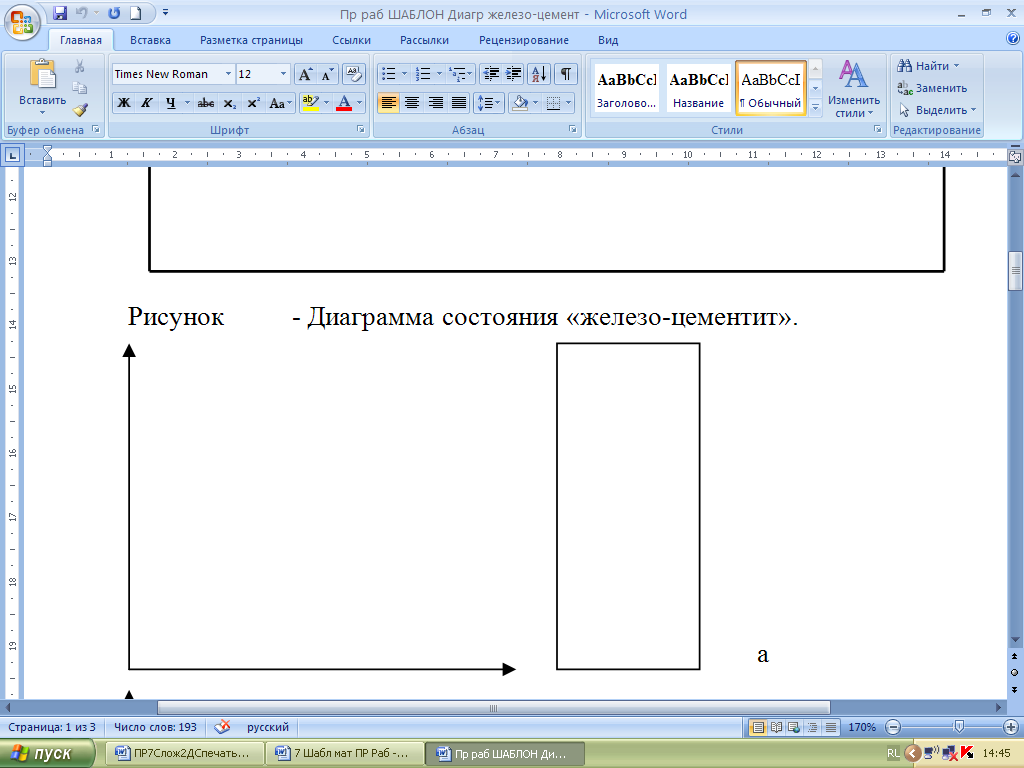The height and width of the screenshot is (768, 1024).
Task: Toggle subscript formatting
Action: coord(229,103)
